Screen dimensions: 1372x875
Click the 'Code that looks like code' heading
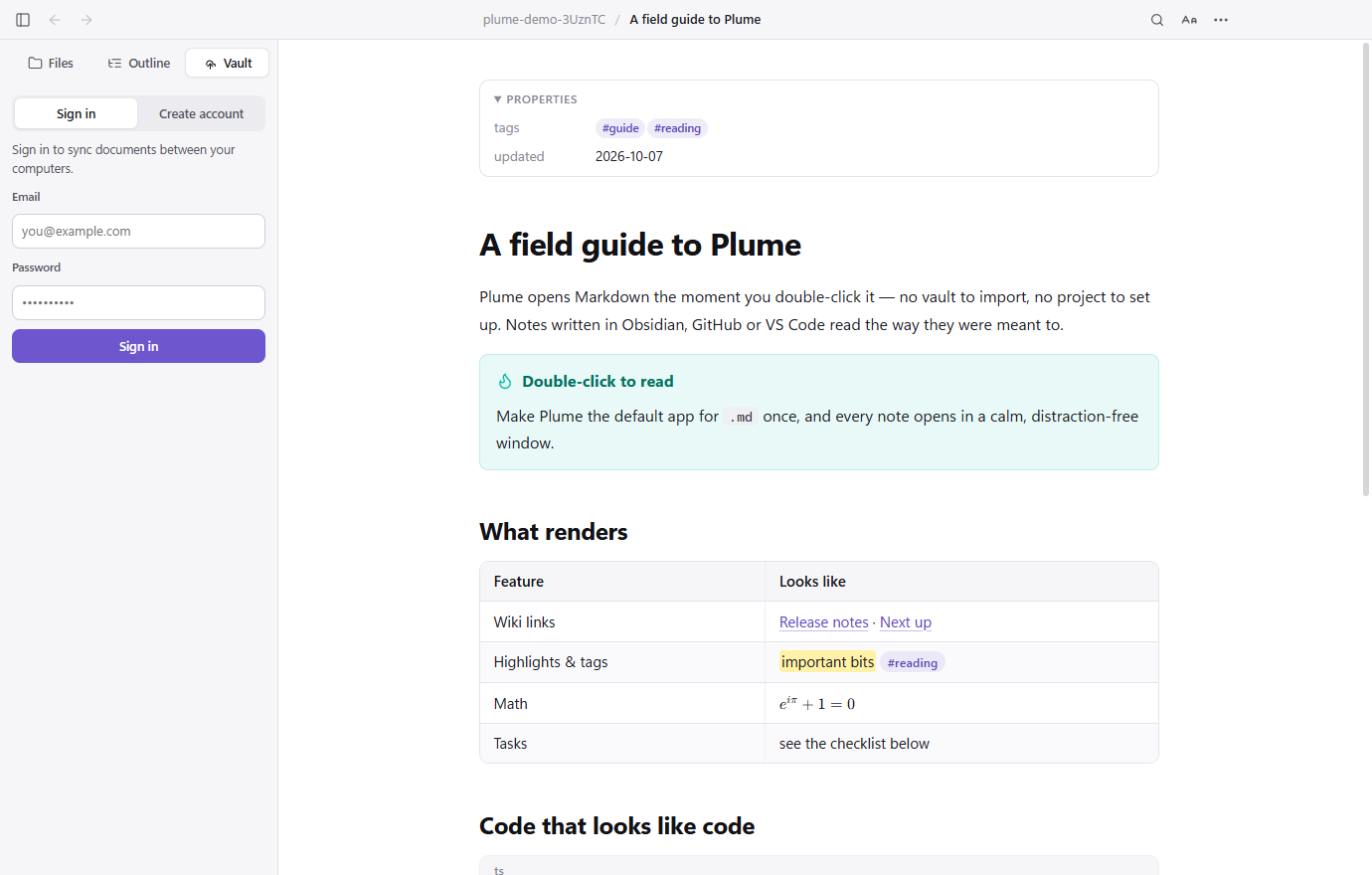[x=617, y=826]
